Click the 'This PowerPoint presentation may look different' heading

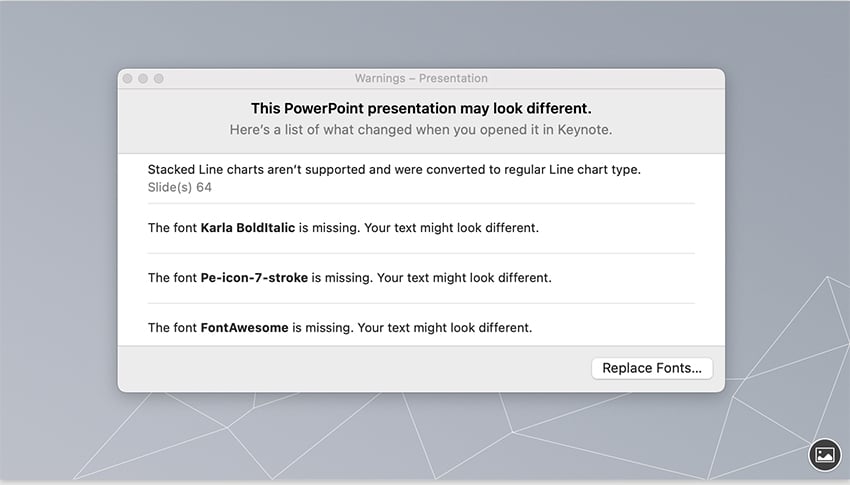(x=421, y=108)
